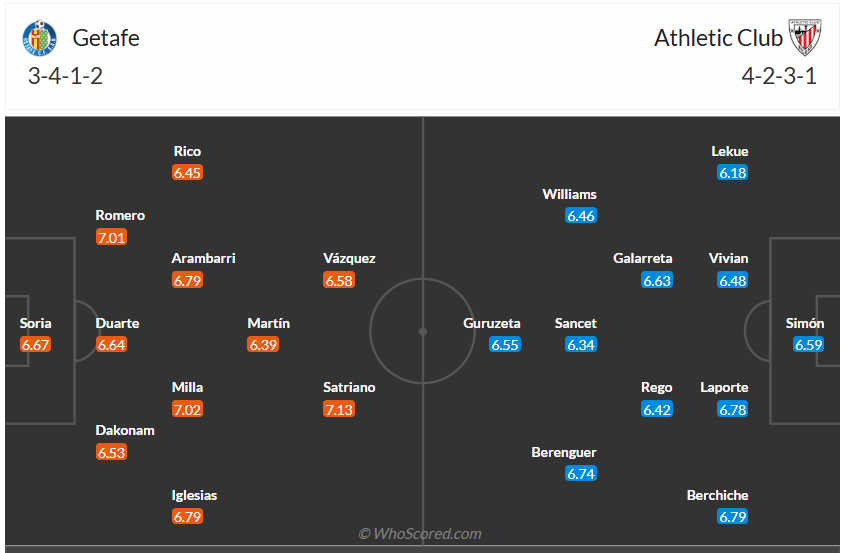The image size is (845, 553).
Task: Click the Athletic Club crest icon
Action: pos(804,39)
